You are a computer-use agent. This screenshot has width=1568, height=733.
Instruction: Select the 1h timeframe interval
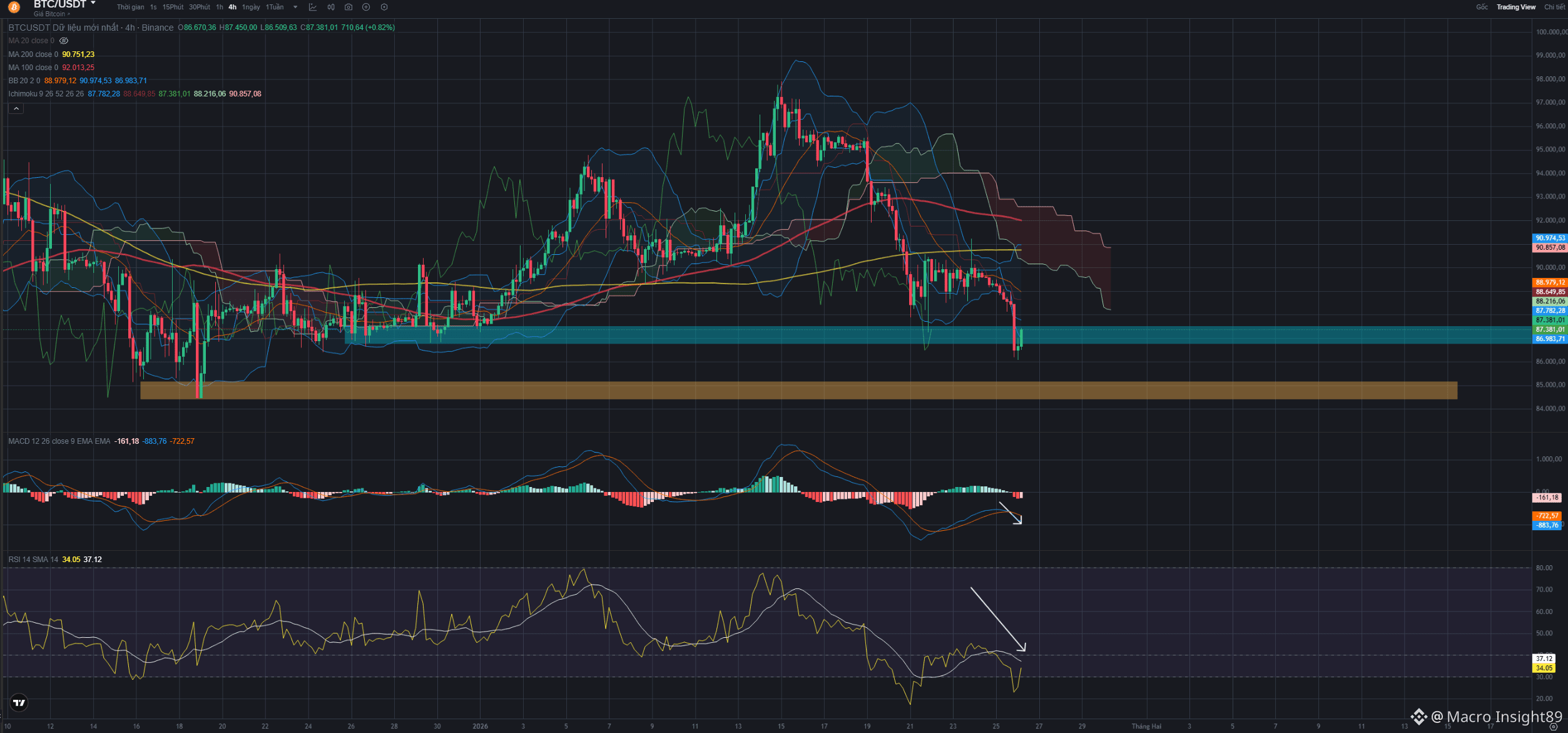(x=220, y=7)
